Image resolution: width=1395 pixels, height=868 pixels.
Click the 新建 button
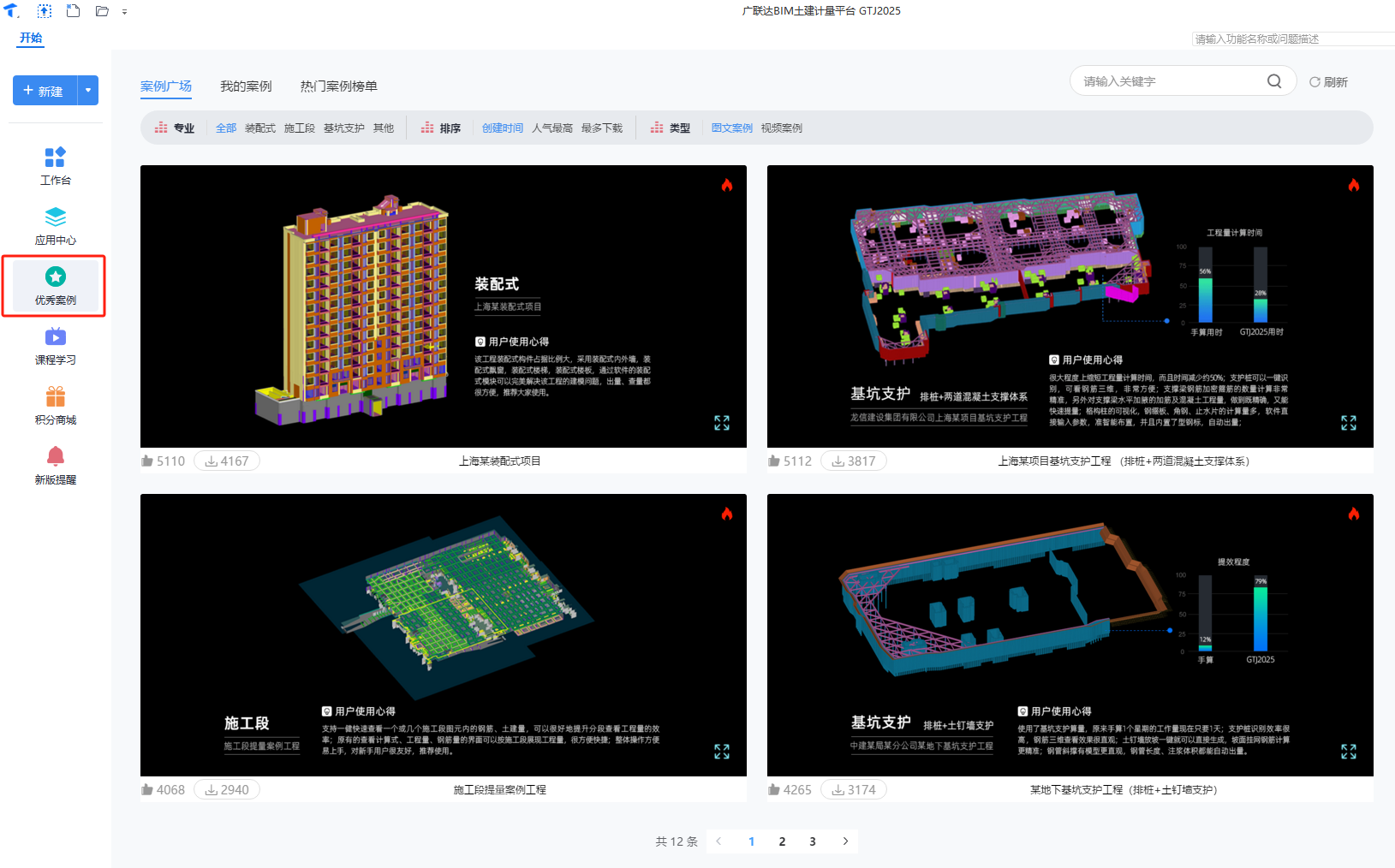[45, 91]
